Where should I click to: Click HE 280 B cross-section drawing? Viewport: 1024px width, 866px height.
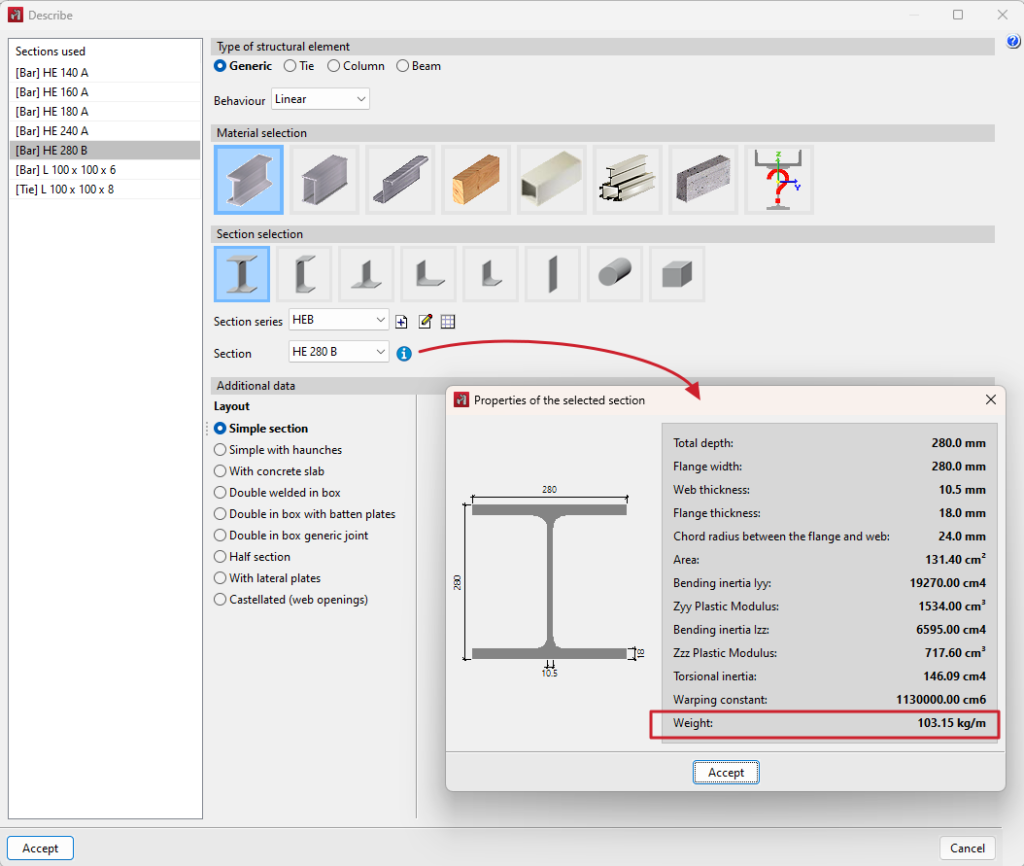click(x=549, y=581)
